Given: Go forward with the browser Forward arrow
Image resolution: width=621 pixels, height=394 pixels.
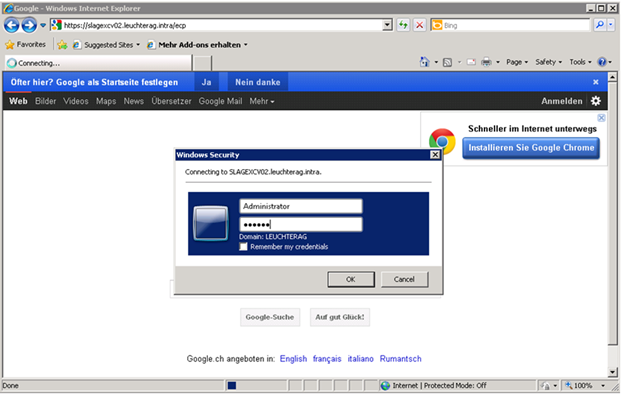Looking at the screenshot, I should [29, 26].
